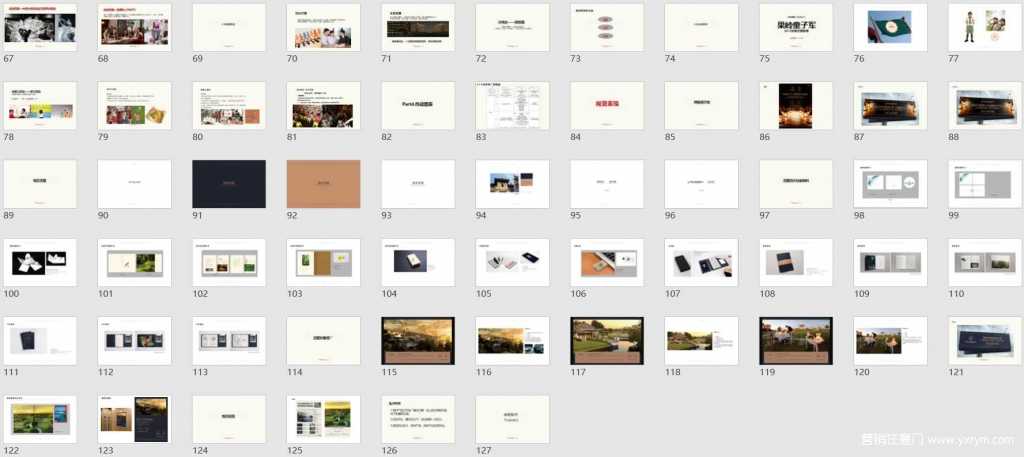Select slide thumbnail 99
Screen dimensions: 1024x457
click(985, 184)
